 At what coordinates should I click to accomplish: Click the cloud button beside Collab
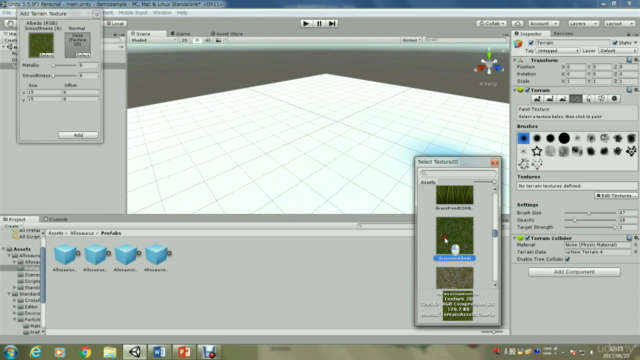[517, 24]
